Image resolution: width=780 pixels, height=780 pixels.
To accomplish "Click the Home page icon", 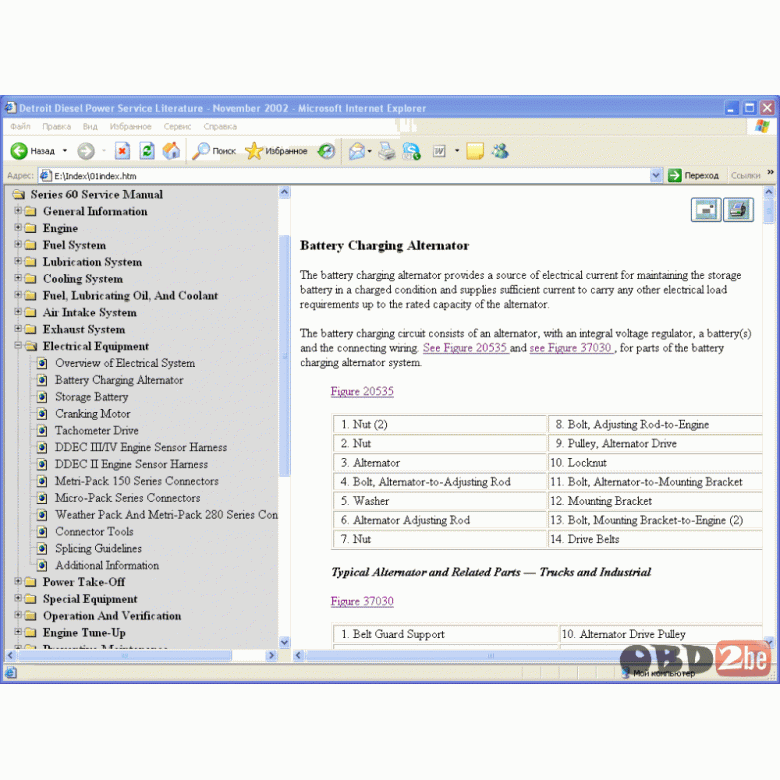I will coord(171,151).
